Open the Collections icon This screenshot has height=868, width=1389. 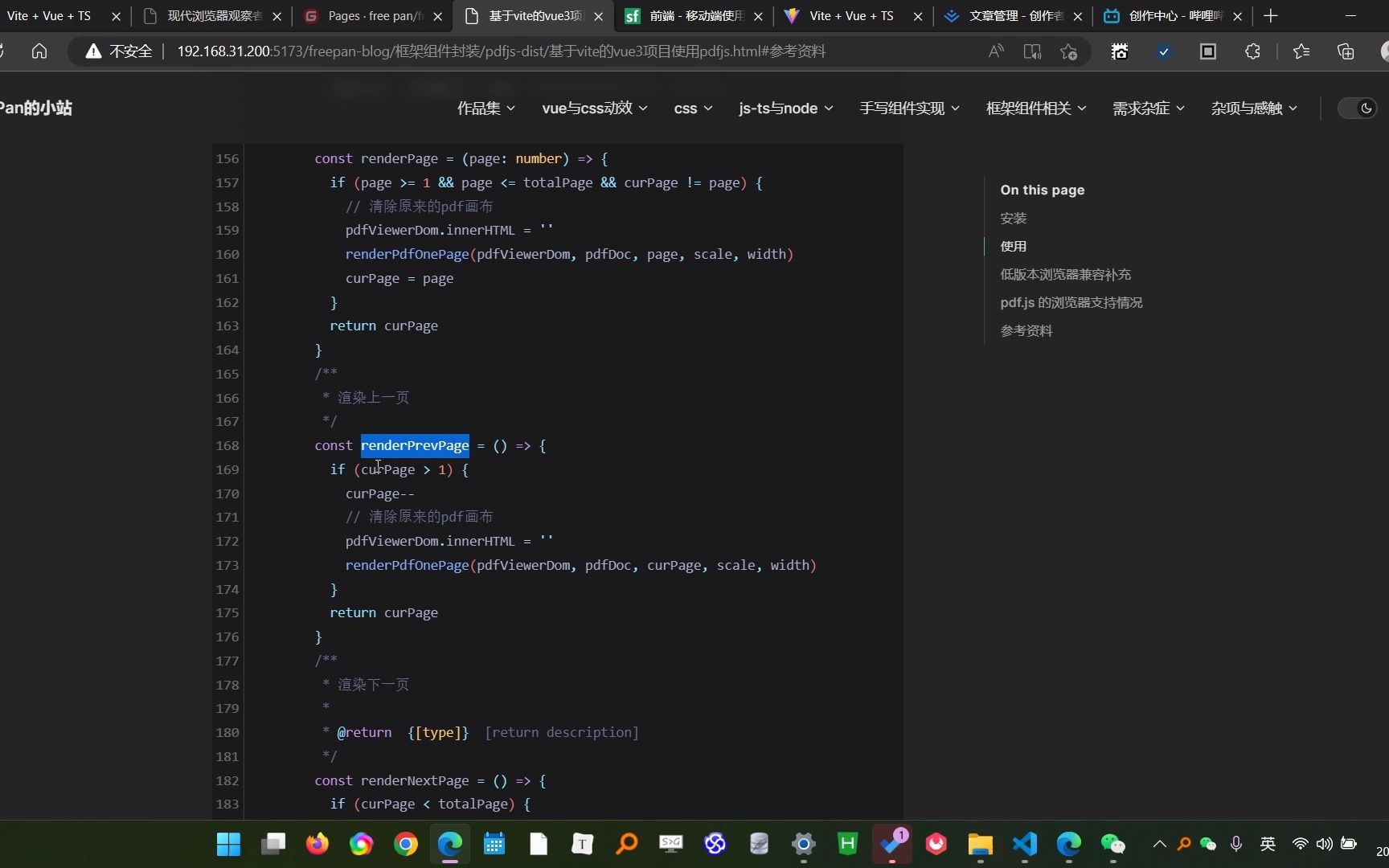pyautogui.click(x=1345, y=51)
